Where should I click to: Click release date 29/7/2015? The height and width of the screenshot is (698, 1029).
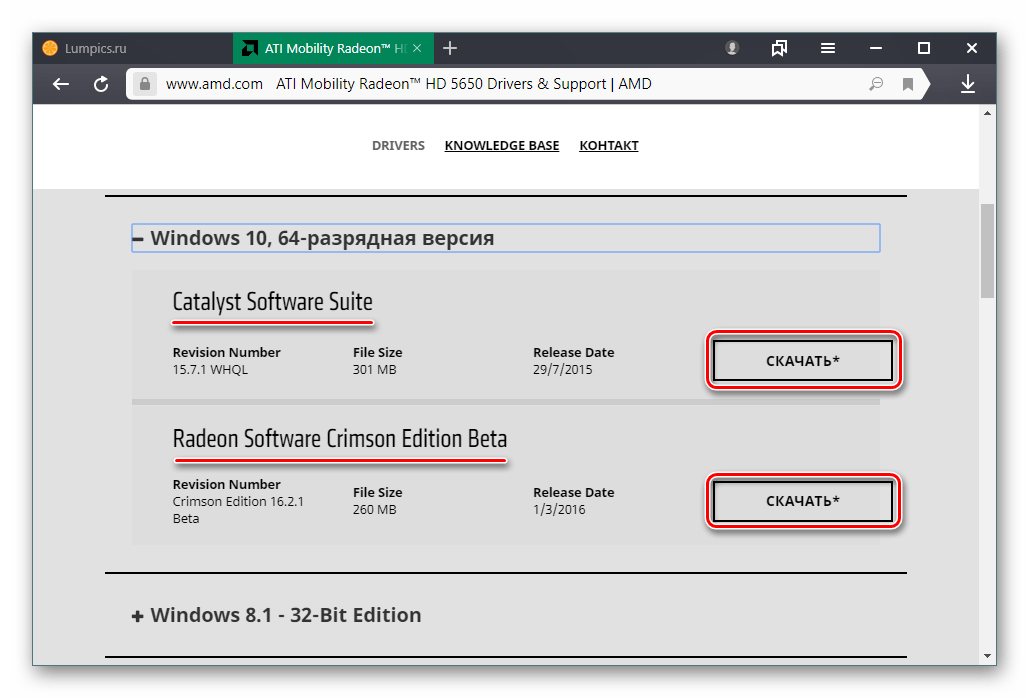562,370
